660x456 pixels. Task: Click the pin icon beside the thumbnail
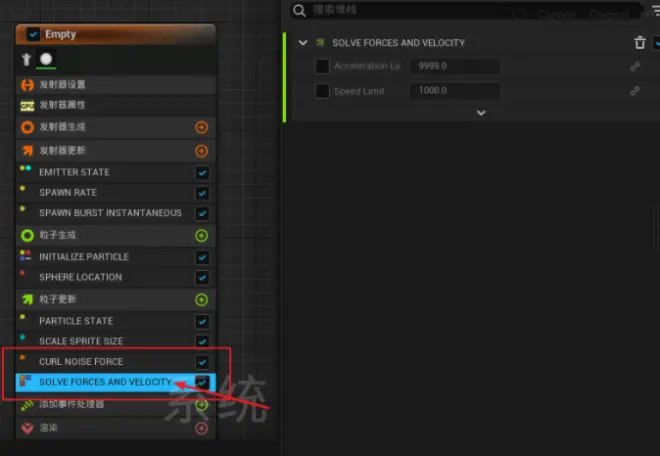(x=27, y=59)
